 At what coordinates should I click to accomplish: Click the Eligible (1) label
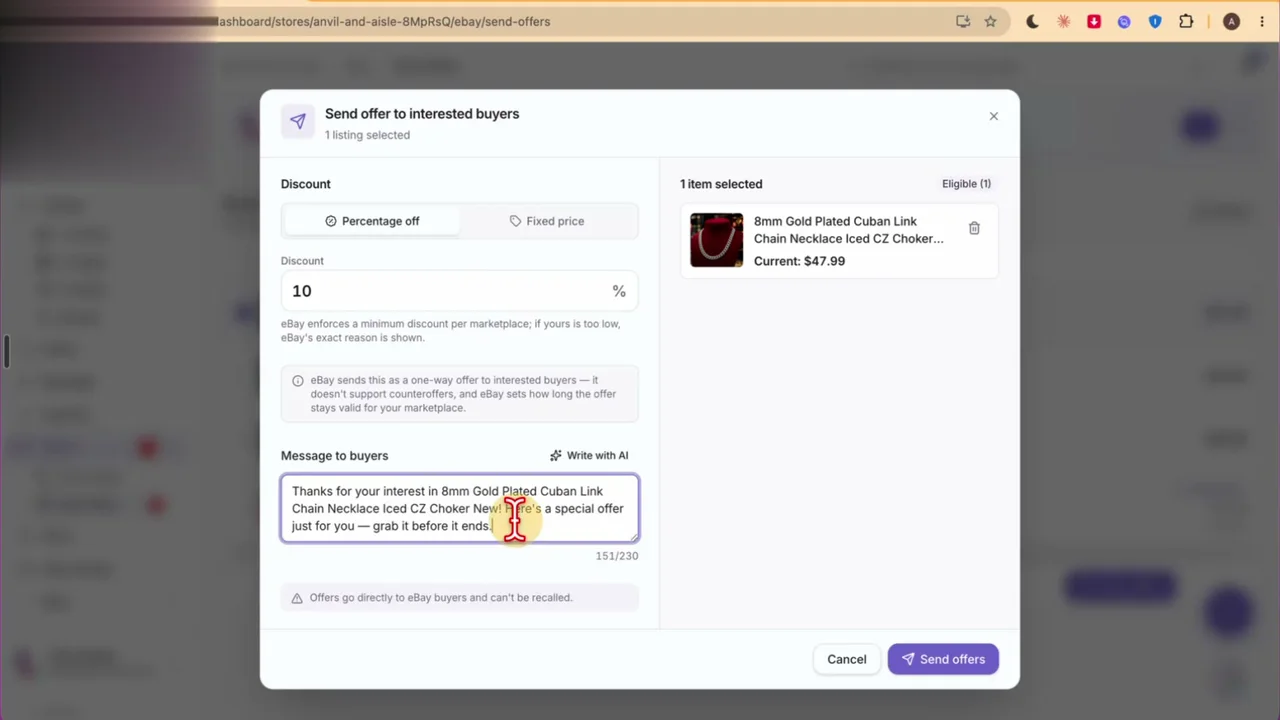coord(966,184)
